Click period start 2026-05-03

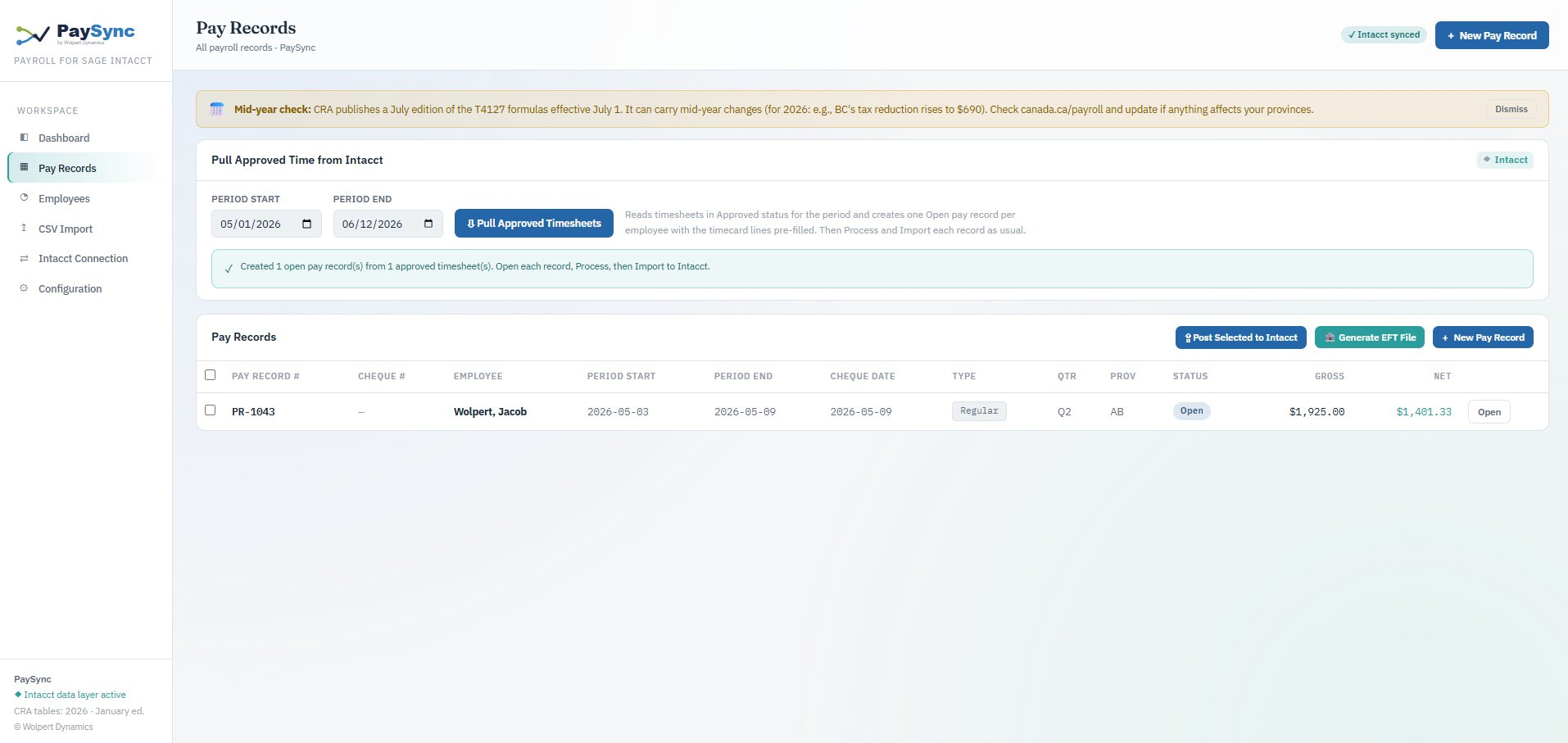click(618, 412)
